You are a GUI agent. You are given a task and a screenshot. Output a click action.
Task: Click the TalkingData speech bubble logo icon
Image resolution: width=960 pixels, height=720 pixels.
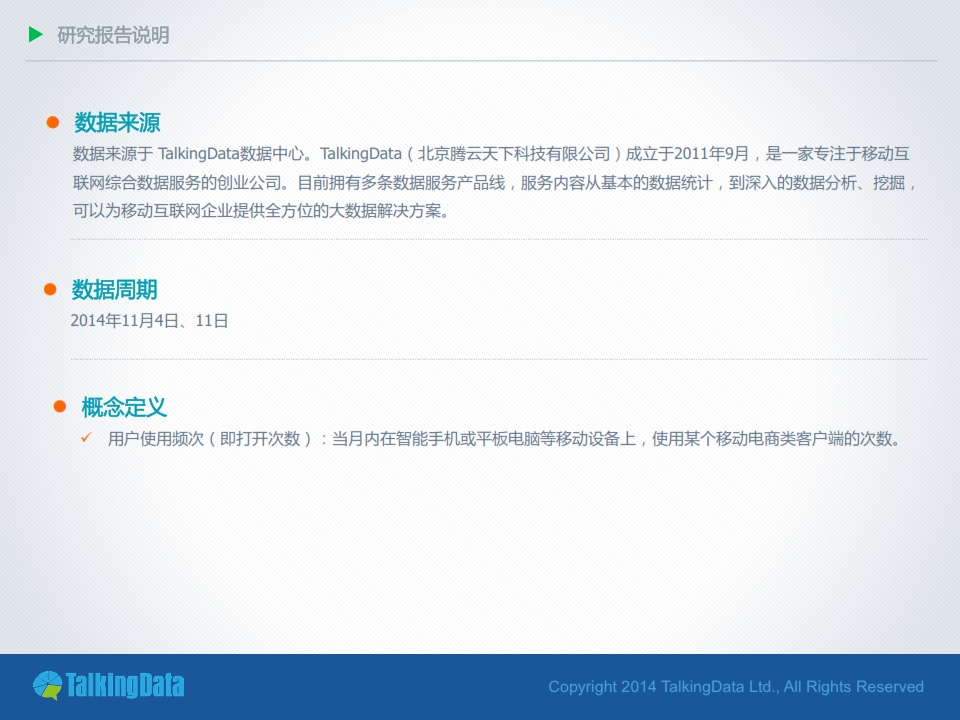click(47, 686)
